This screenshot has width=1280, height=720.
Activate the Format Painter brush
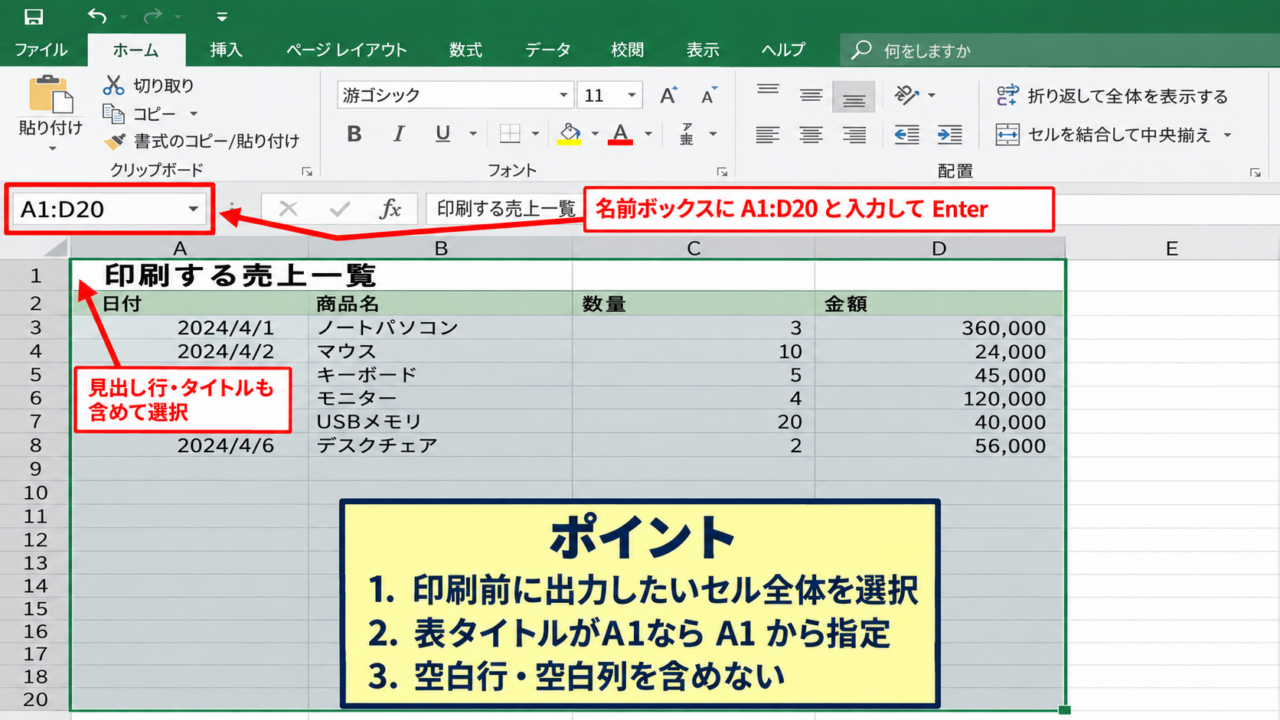pyautogui.click(x=114, y=142)
